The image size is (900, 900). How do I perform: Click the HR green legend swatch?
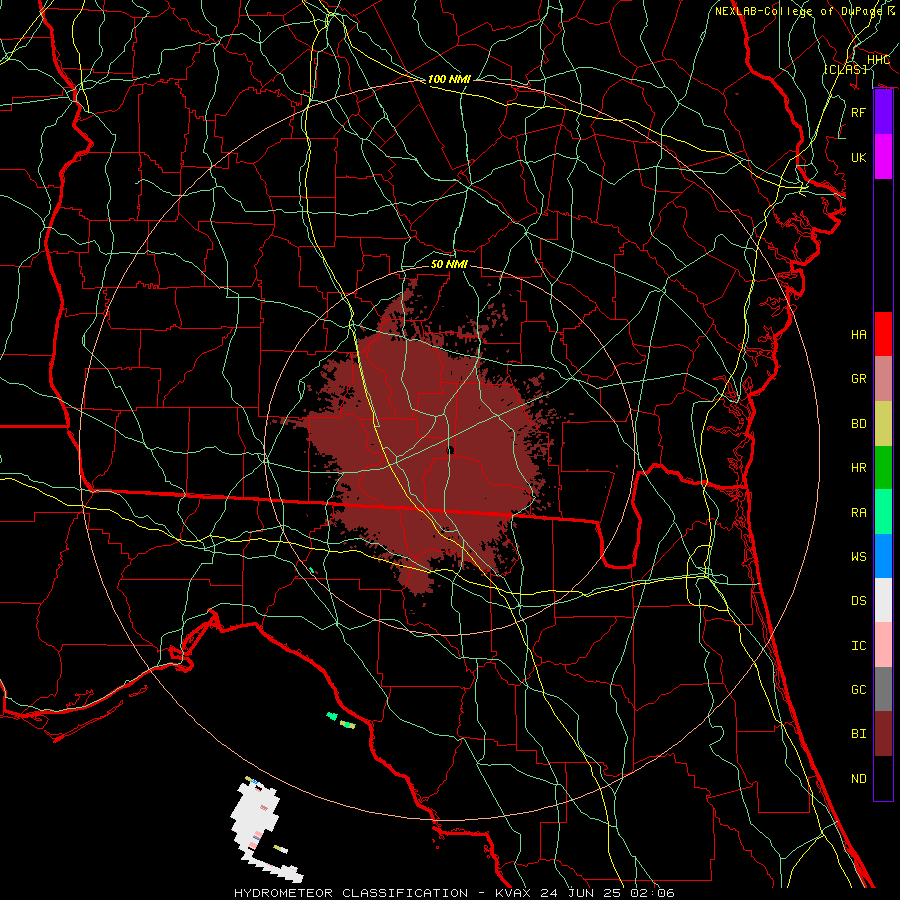pos(883,467)
